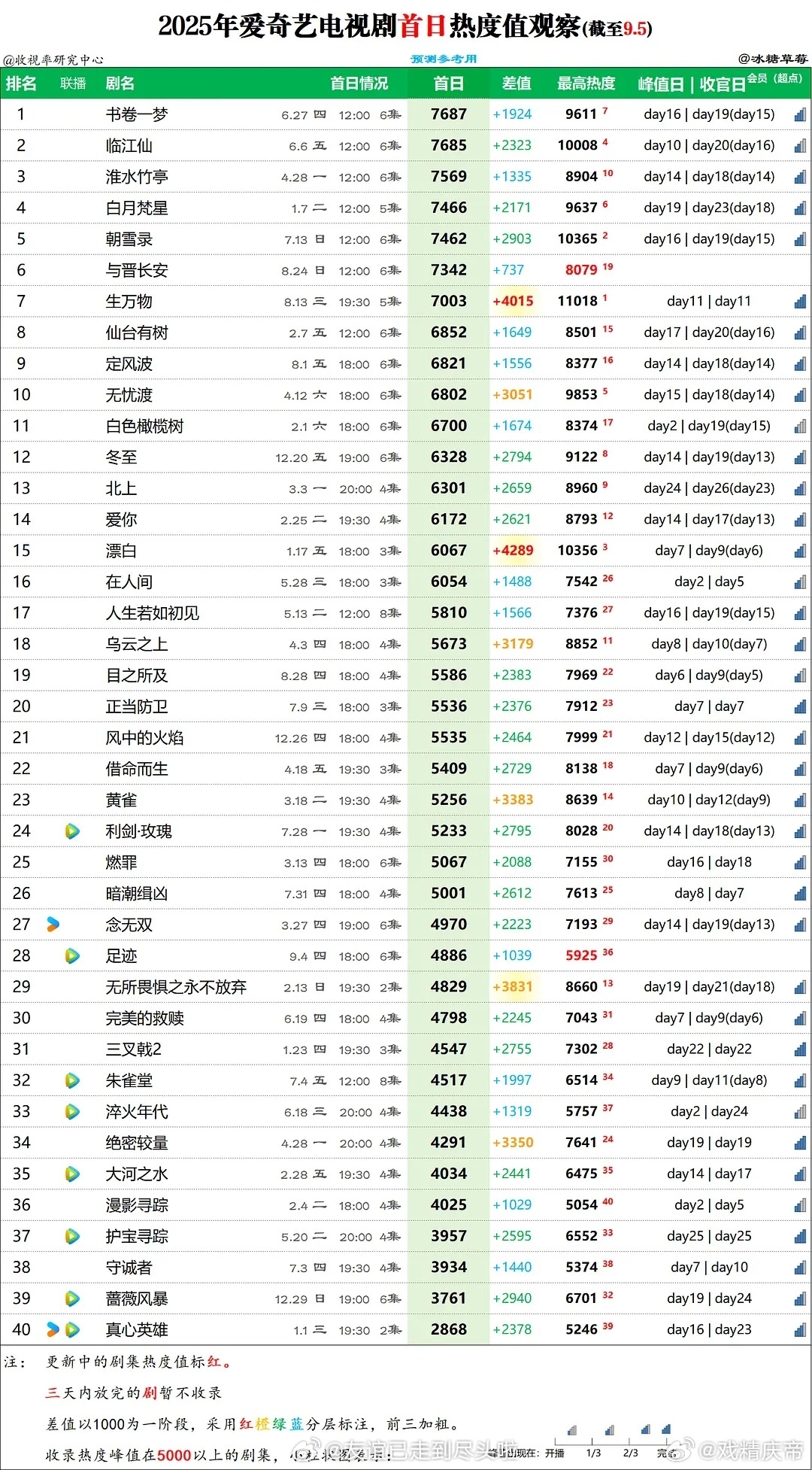Select bar chart icon in 漂白 row

[800, 551]
